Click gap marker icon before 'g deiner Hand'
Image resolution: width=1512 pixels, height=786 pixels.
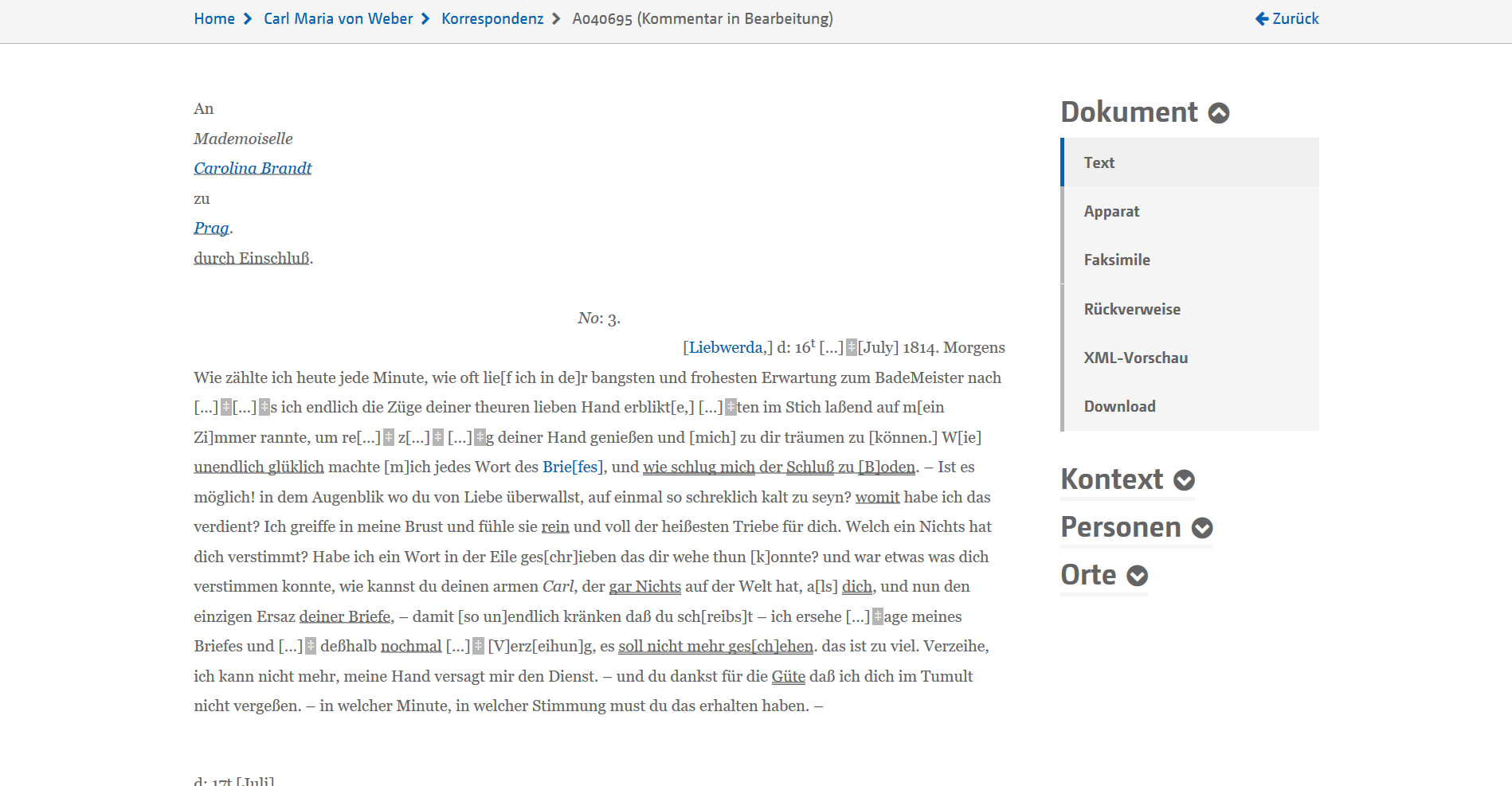pos(480,437)
